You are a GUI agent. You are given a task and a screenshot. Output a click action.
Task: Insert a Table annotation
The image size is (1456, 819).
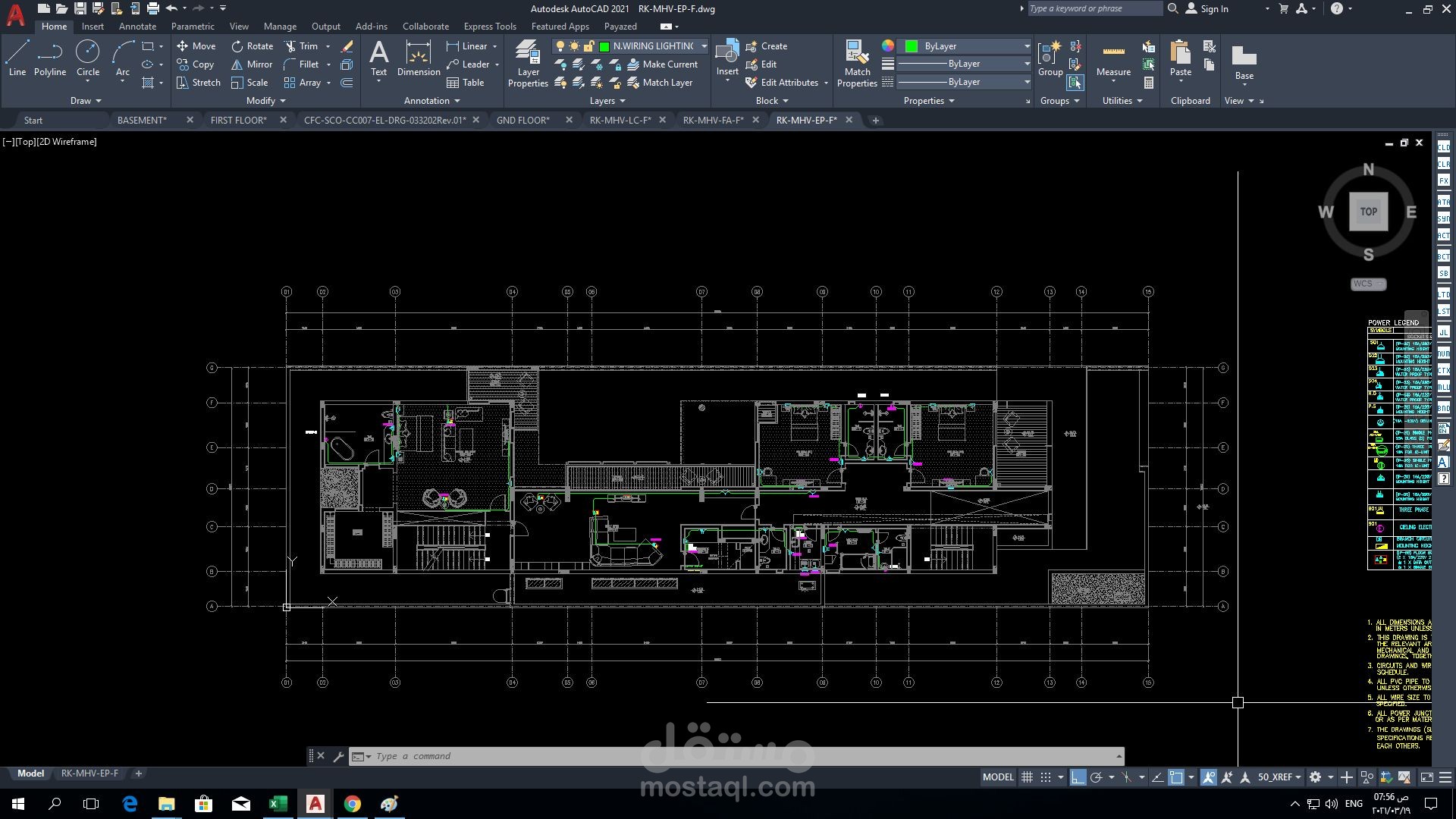pos(466,83)
